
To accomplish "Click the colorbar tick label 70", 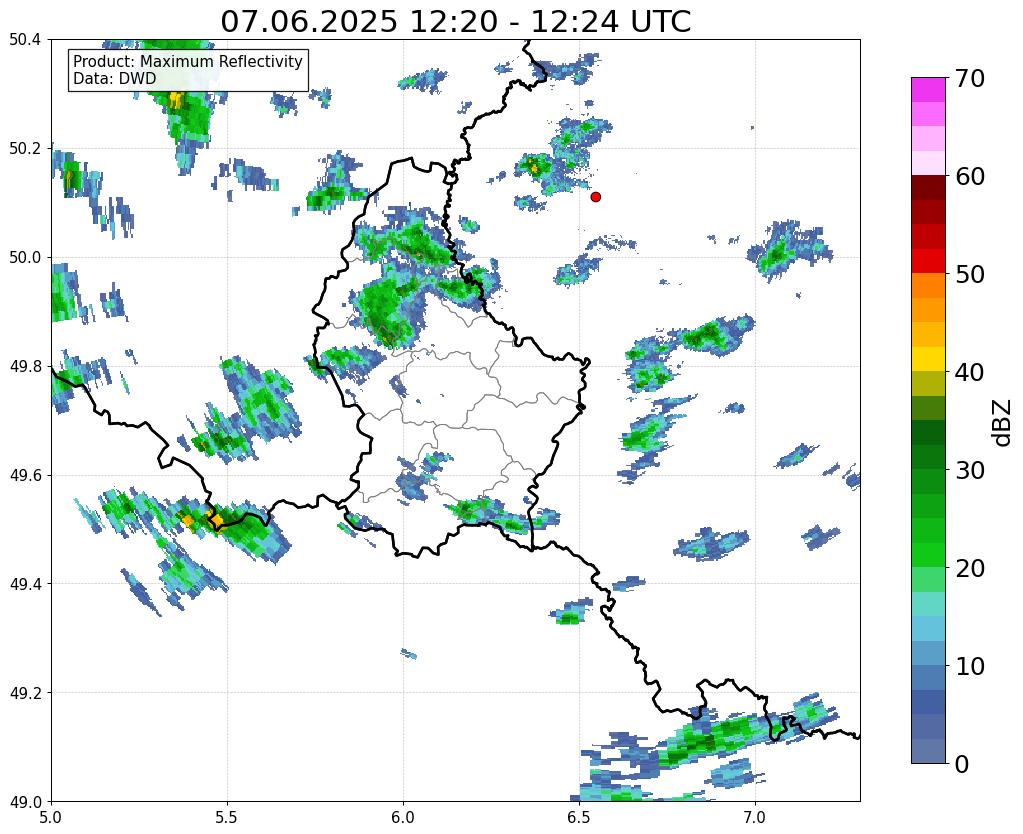I will [969, 78].
